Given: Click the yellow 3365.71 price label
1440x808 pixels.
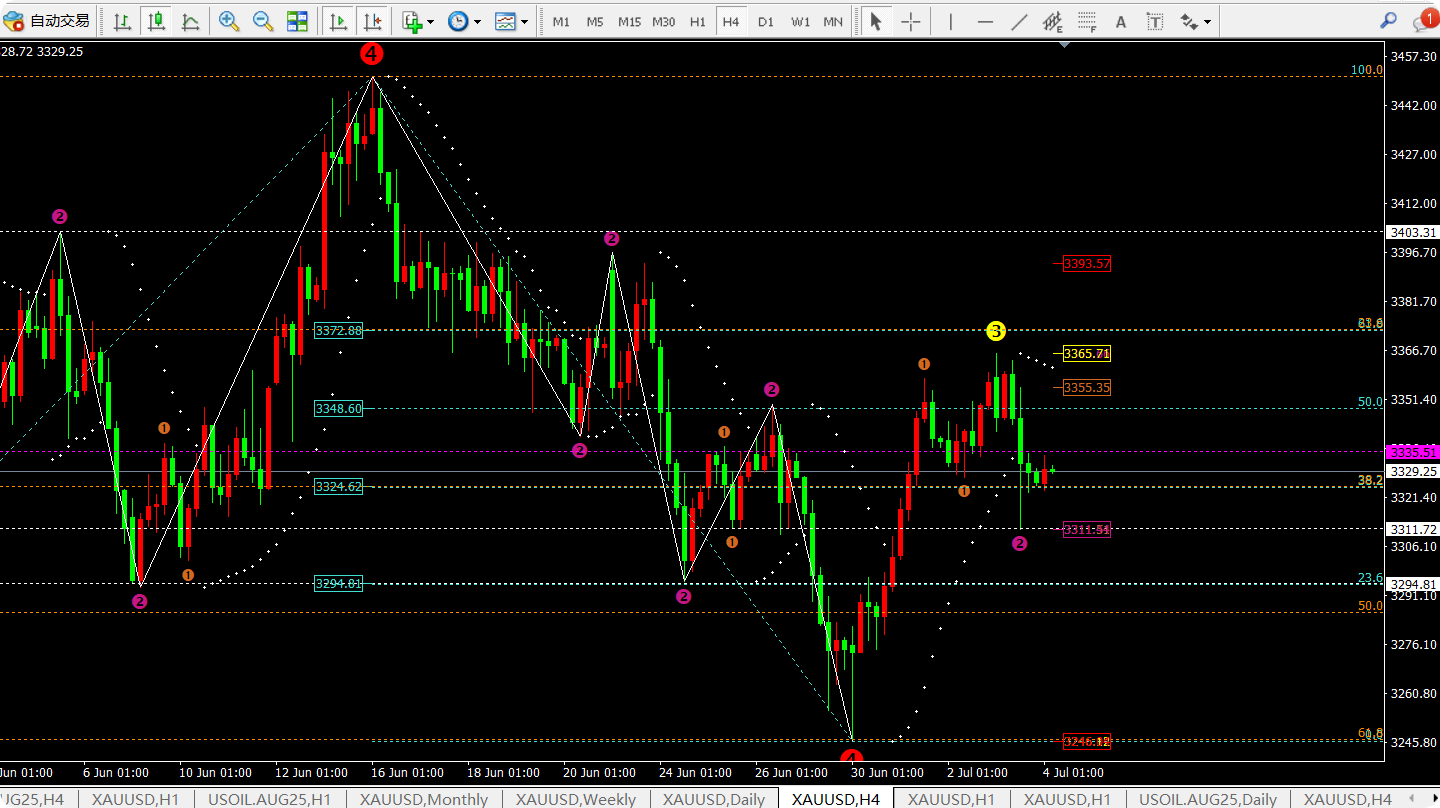Looking at the screenshot, I should tap(1087, 354).
